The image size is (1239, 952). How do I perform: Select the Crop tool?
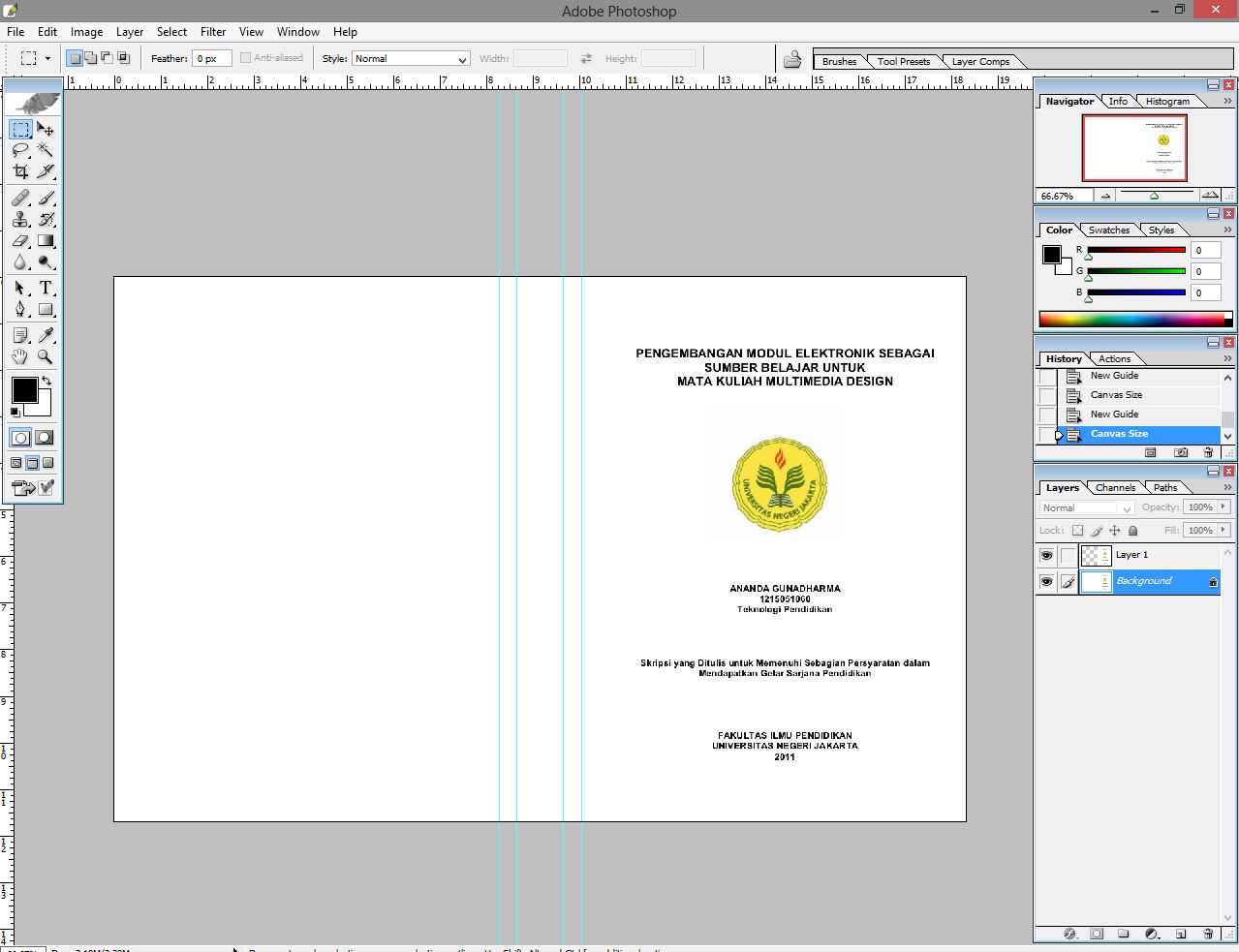(21, 170)
